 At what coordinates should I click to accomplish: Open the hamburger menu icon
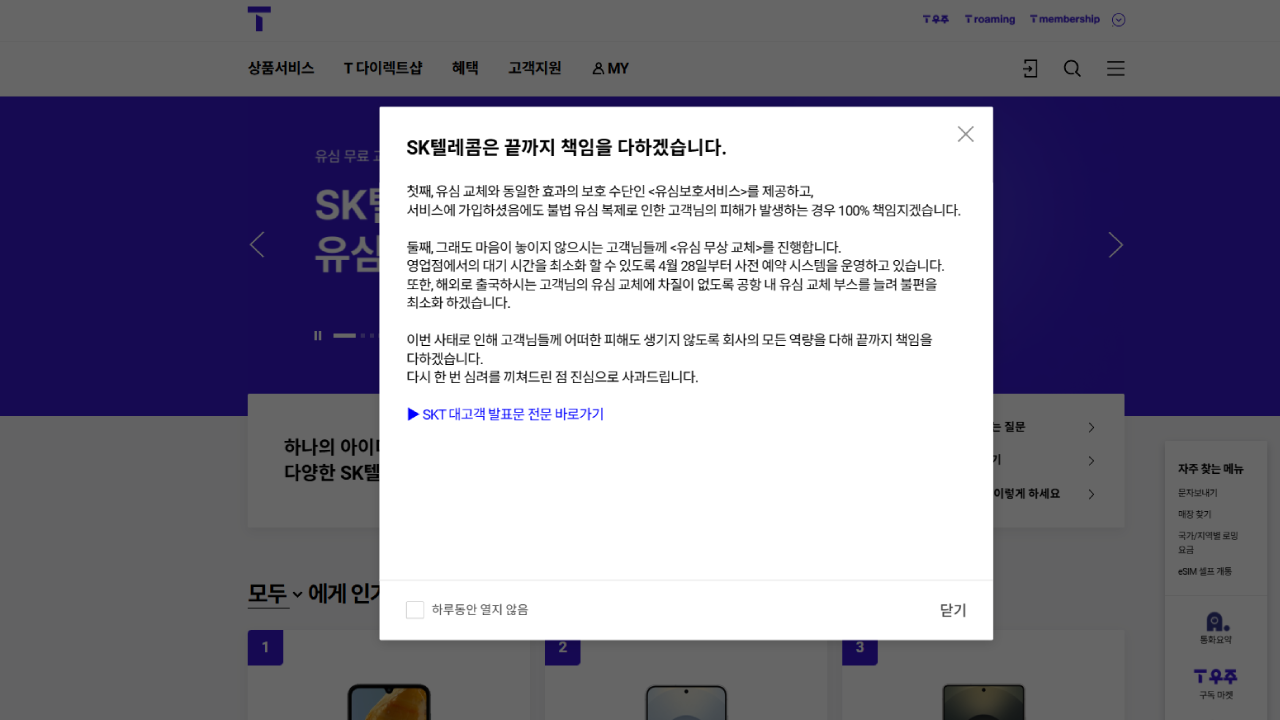[x=1116, y=68]
